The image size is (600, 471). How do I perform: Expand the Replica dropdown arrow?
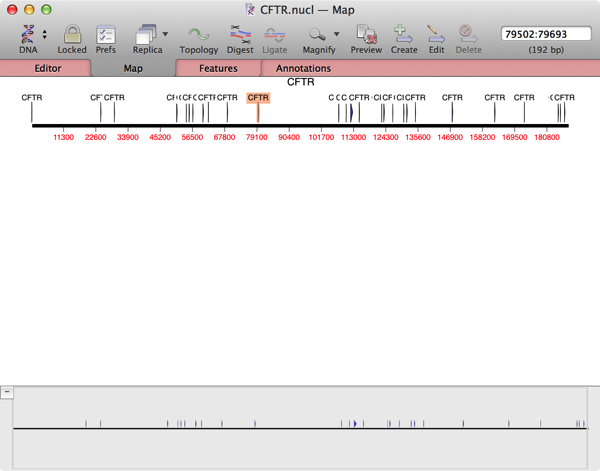165,34
